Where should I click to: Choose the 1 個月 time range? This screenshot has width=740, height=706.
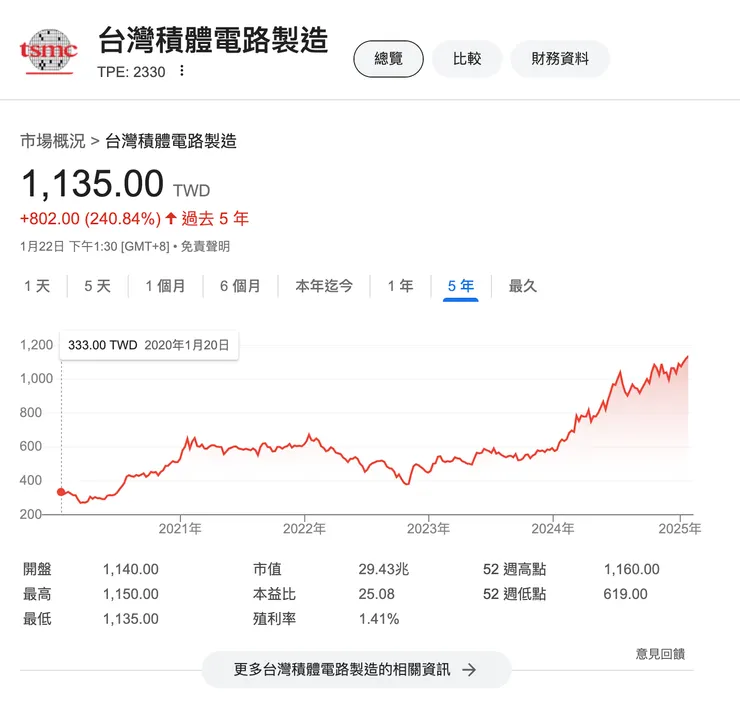[165, 286]
